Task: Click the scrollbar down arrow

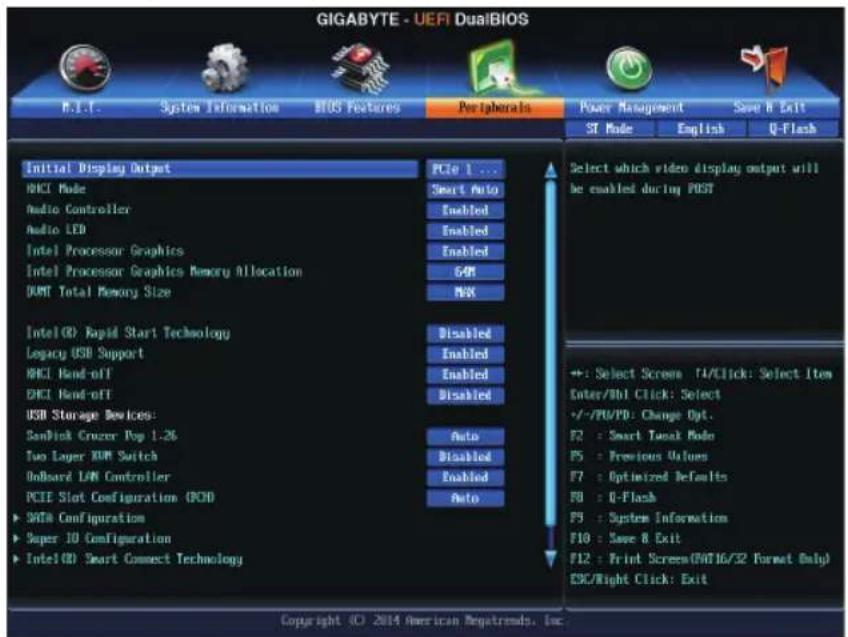Action: [x=551, y=559]
